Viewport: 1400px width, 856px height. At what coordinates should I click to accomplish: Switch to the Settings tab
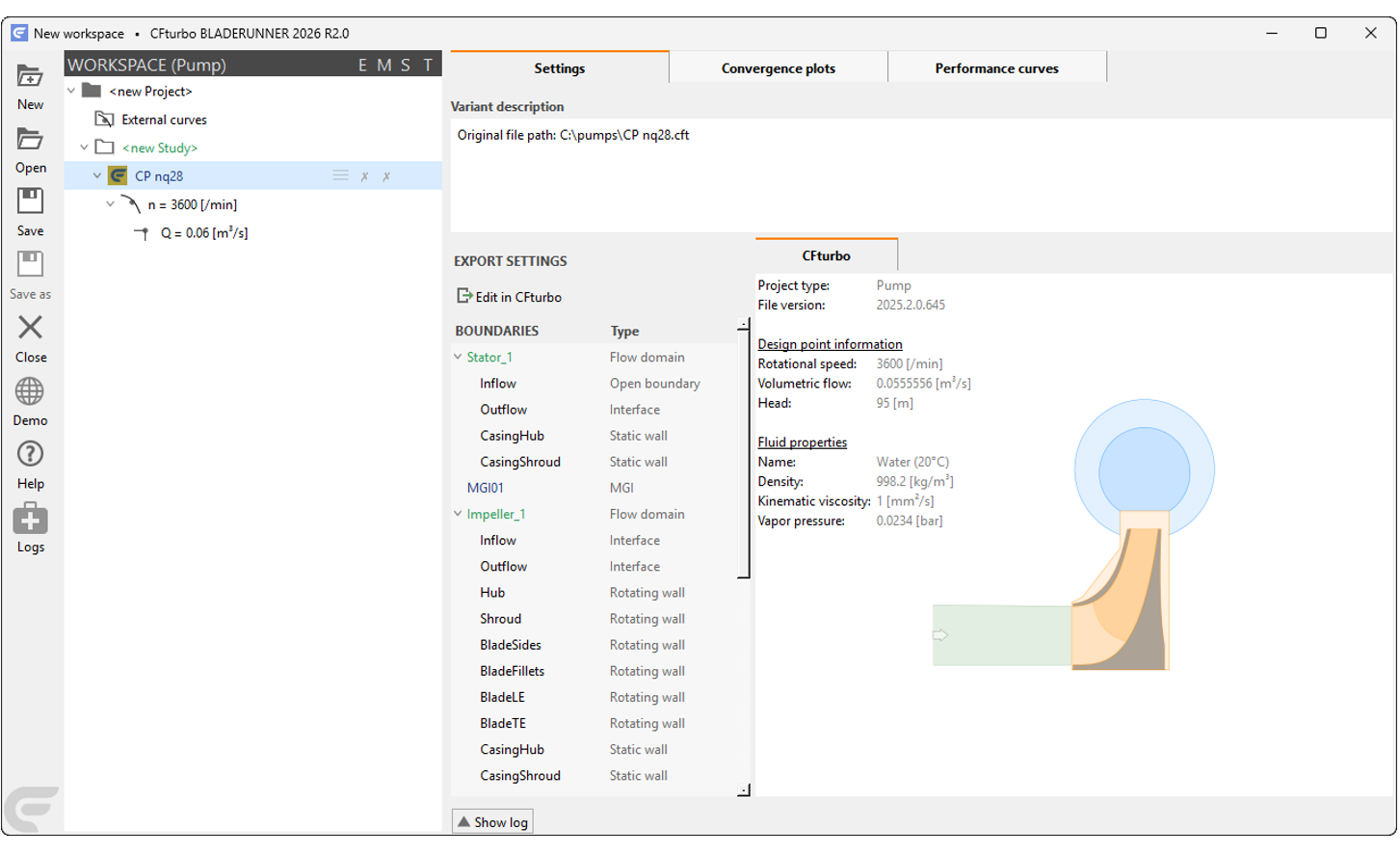coord(560,67)
